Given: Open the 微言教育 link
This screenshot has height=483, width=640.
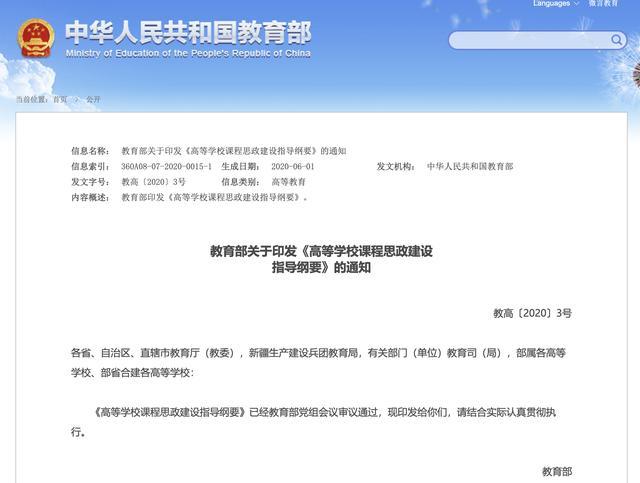Looking at the screenshot, I should coord(603,4).
